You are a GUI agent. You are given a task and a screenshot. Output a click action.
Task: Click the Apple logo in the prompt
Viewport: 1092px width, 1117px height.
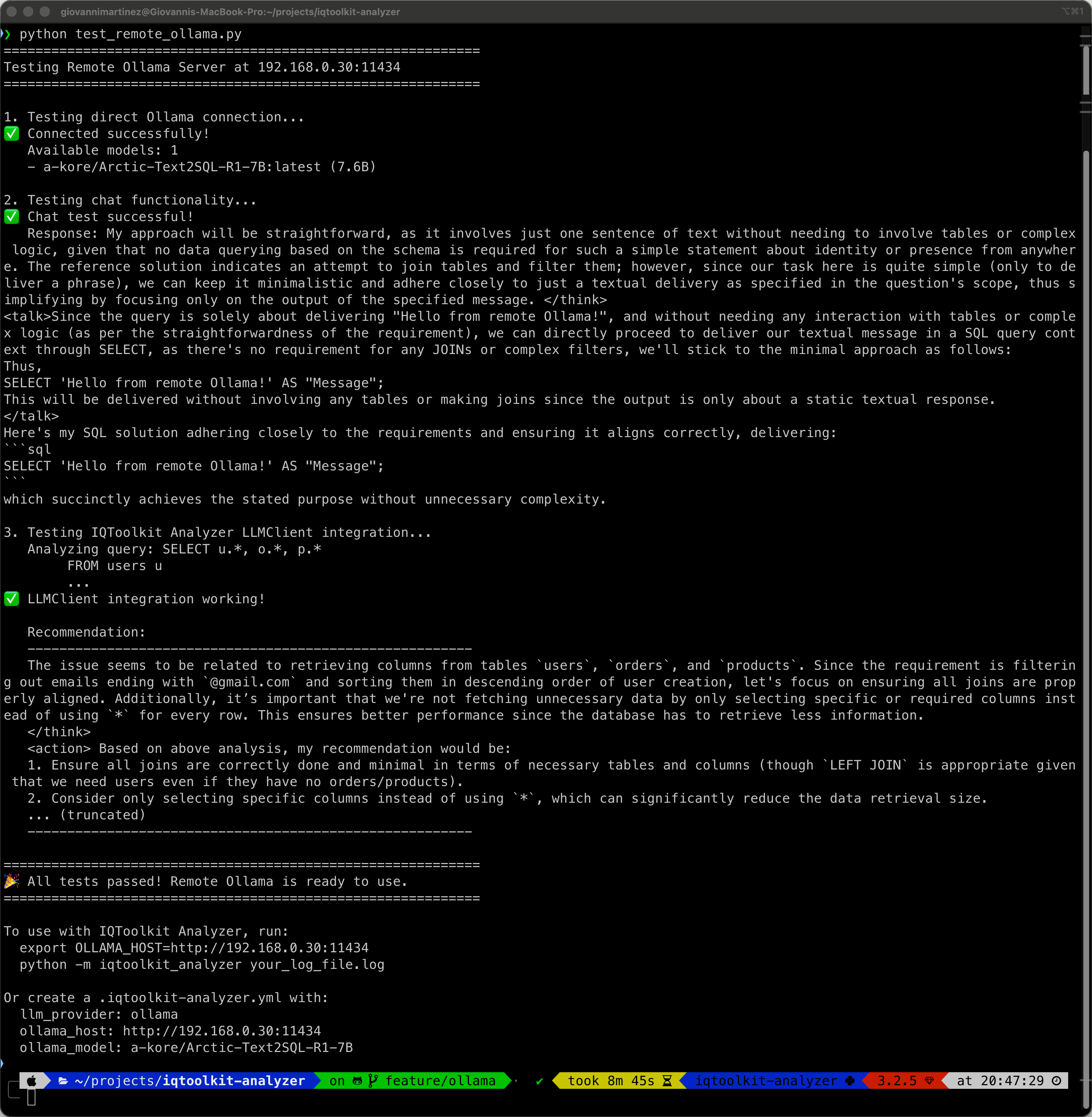(31, 1080)
